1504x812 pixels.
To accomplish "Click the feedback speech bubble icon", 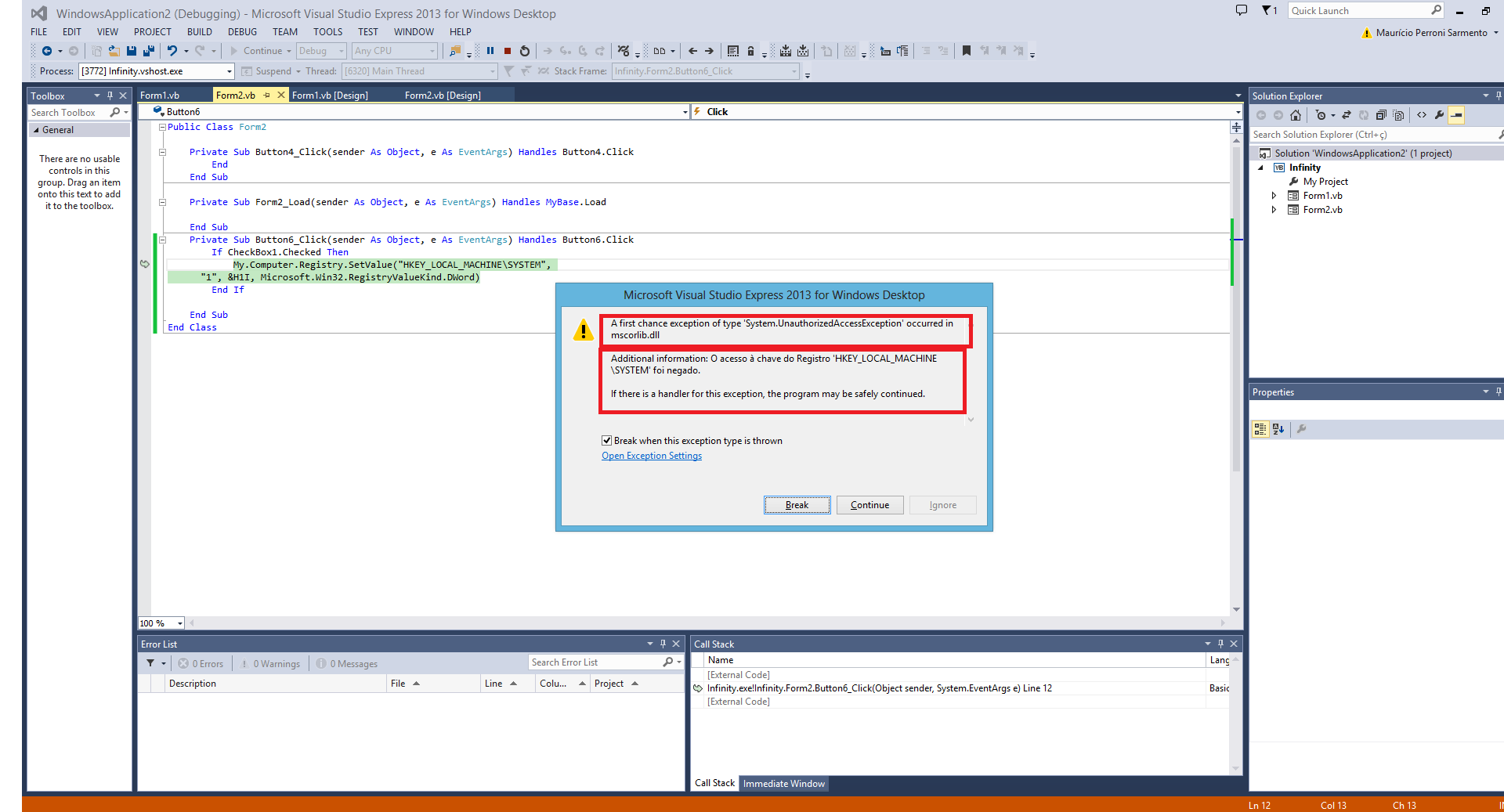I will tap(1242, 10).
